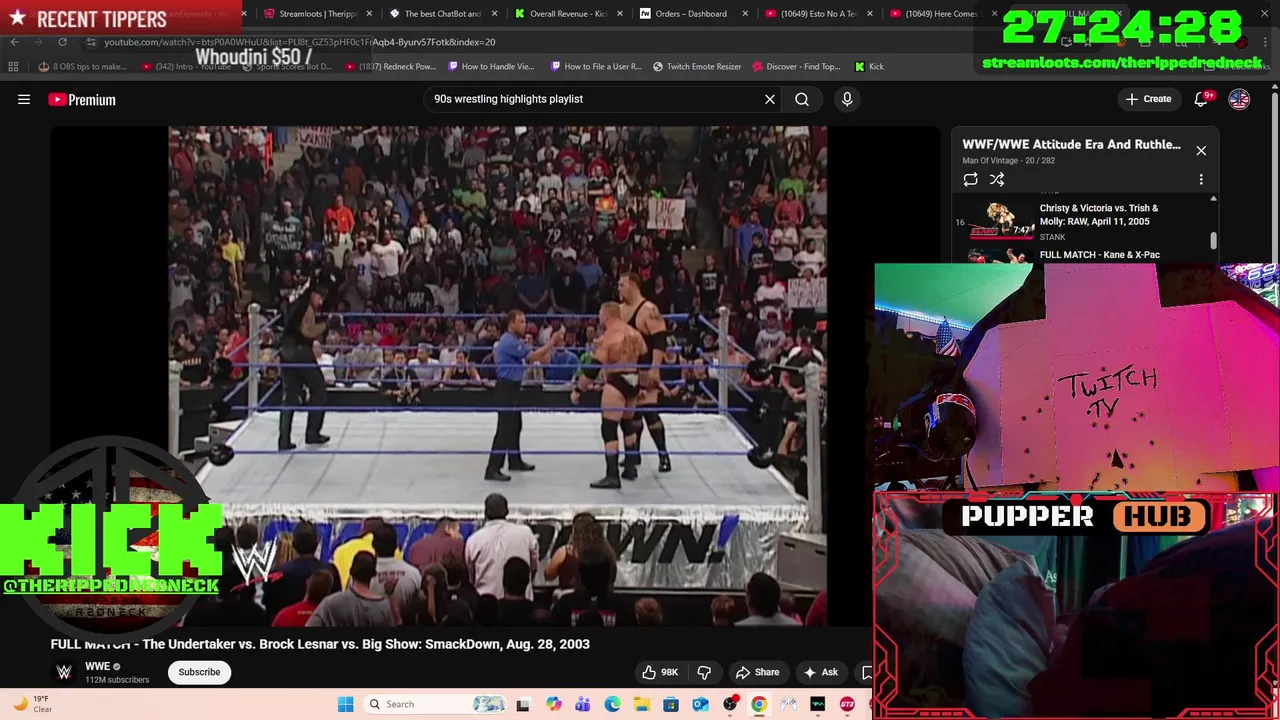This screenshot has width=1280, height=720.
Task: Open the weather widget showing 19°F
Action: tap(32, 704)
